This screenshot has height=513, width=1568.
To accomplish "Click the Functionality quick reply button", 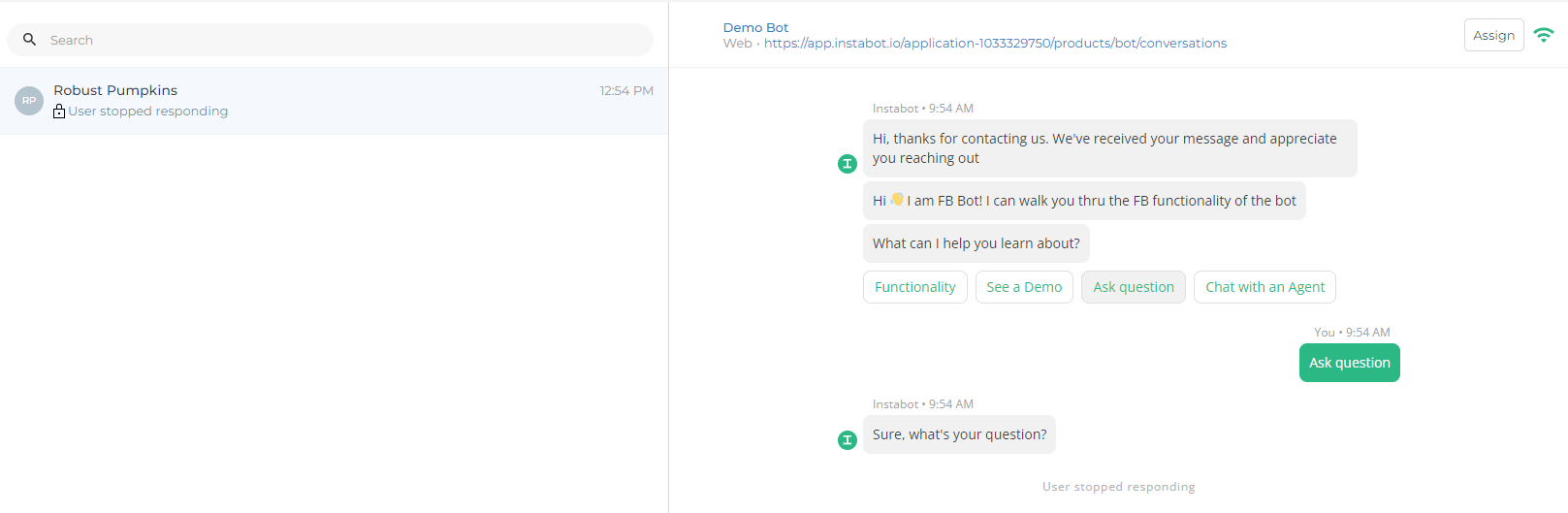I will [915, 287].
